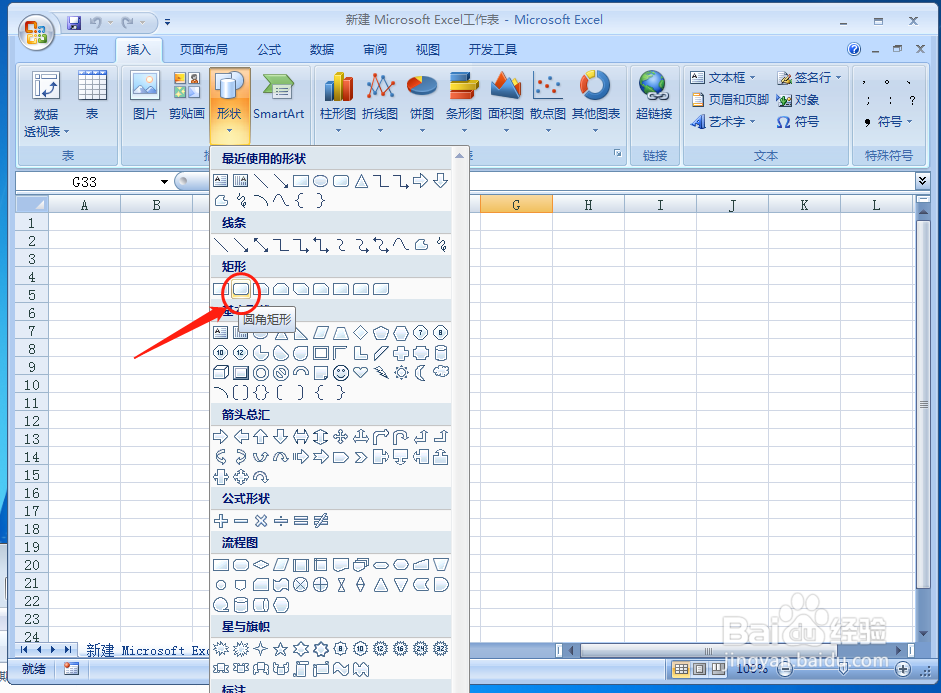The width and height of the screenshot is (941, 693).
Task: Insert header and footer (页眉和页脚)
Action: coord(730,100)
